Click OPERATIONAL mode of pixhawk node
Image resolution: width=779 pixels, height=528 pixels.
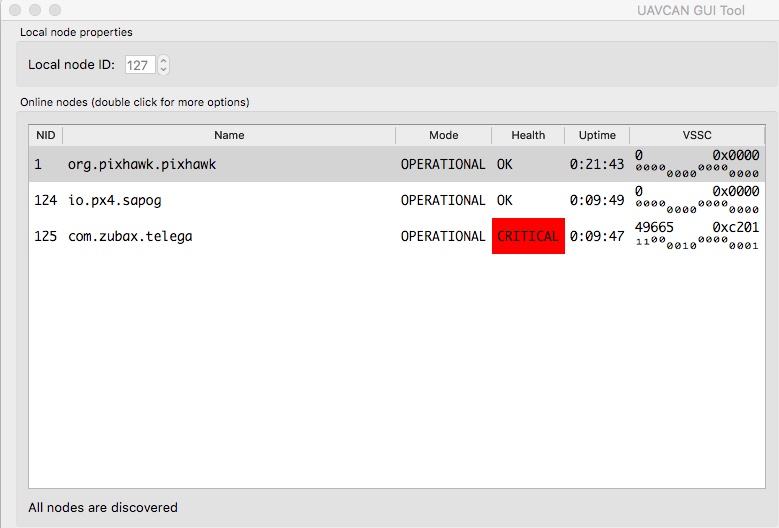click(x=443, y=164)
